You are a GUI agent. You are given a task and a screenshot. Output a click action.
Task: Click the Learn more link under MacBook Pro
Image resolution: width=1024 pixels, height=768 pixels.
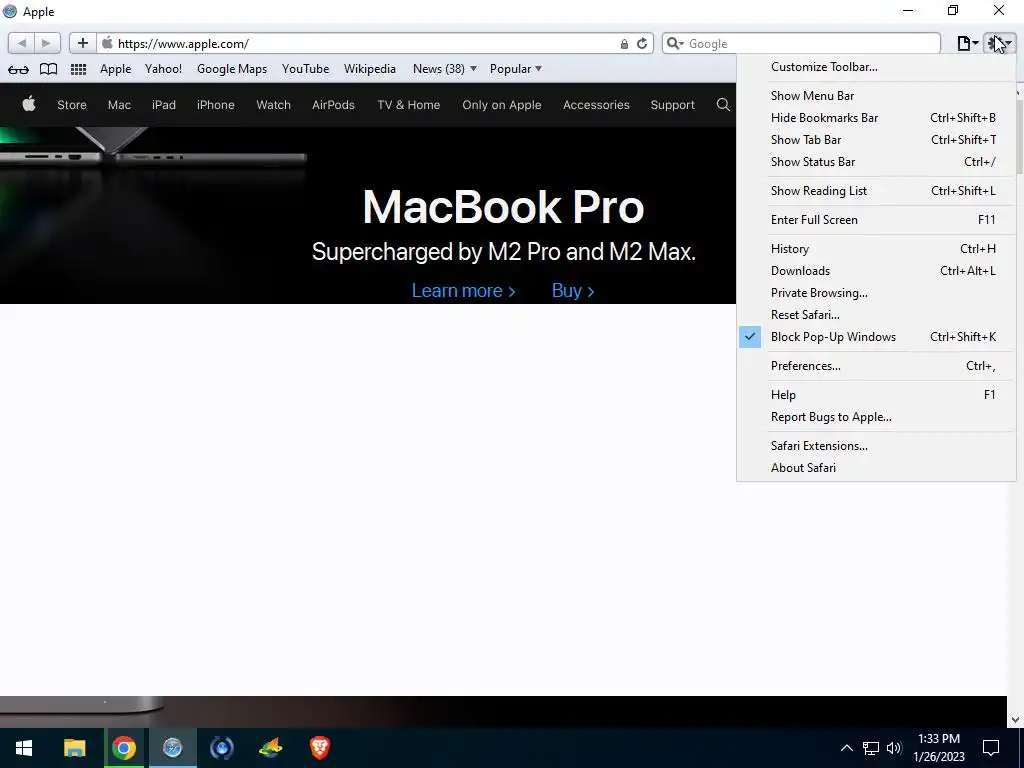pos(463,291)
